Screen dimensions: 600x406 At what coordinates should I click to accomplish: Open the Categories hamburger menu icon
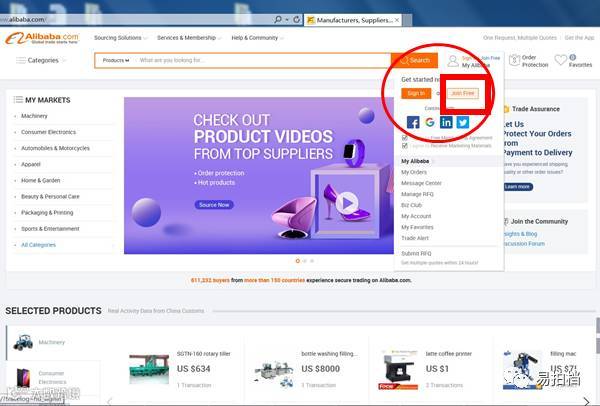pos(21,60)
